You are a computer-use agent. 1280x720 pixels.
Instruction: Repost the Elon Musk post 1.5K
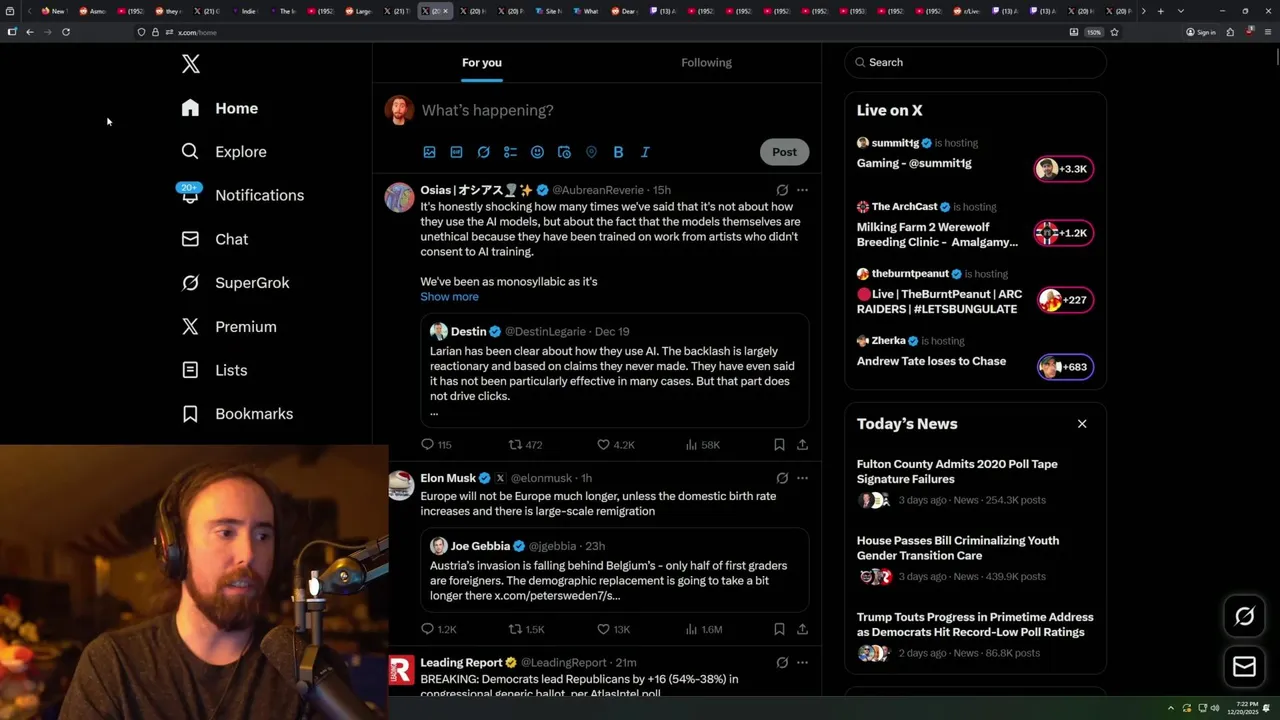tap(526, 630)
